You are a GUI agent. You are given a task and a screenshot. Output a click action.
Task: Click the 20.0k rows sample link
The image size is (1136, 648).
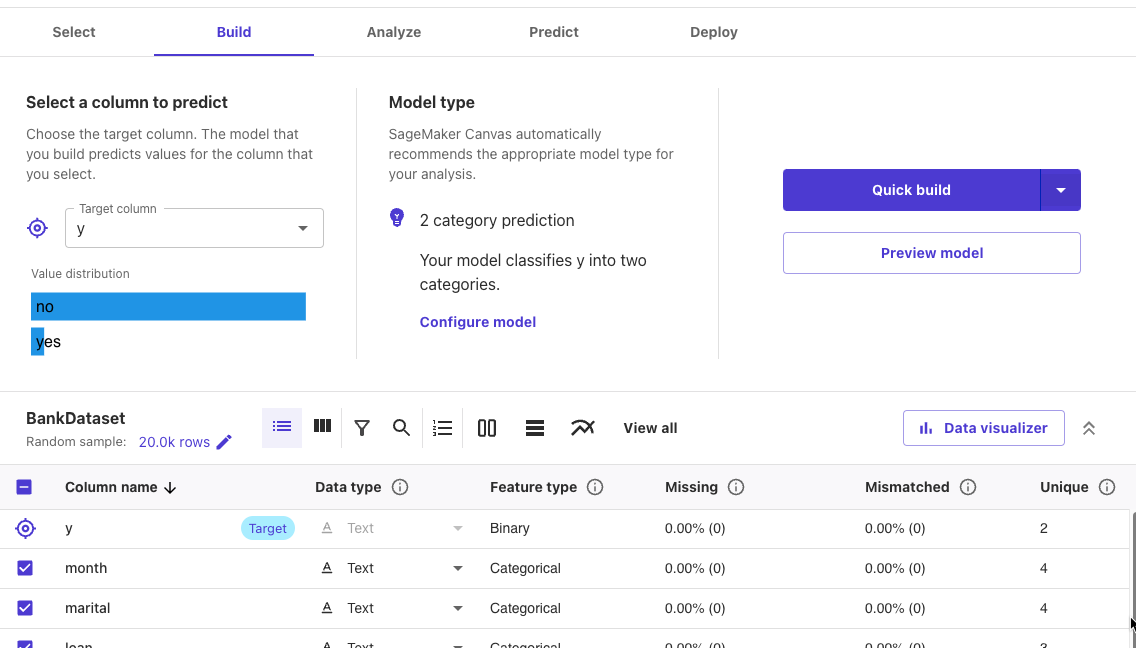174,442
